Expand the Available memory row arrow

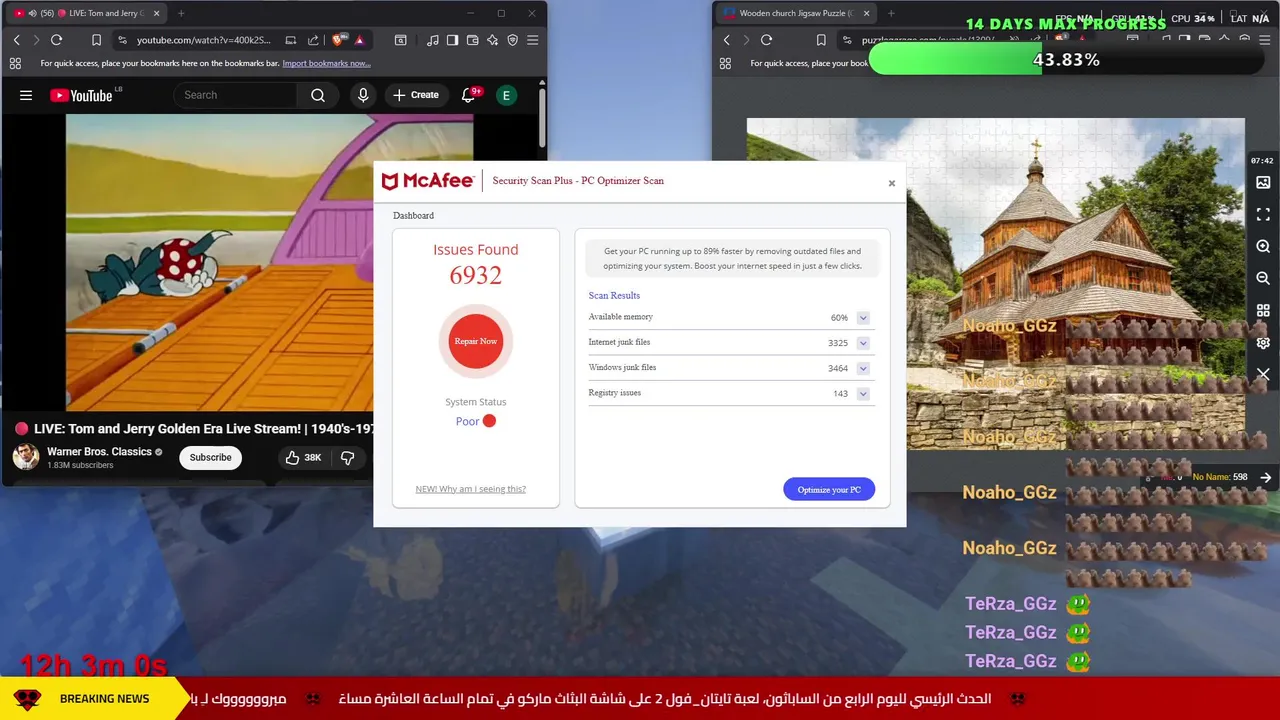tap(863, 318)
